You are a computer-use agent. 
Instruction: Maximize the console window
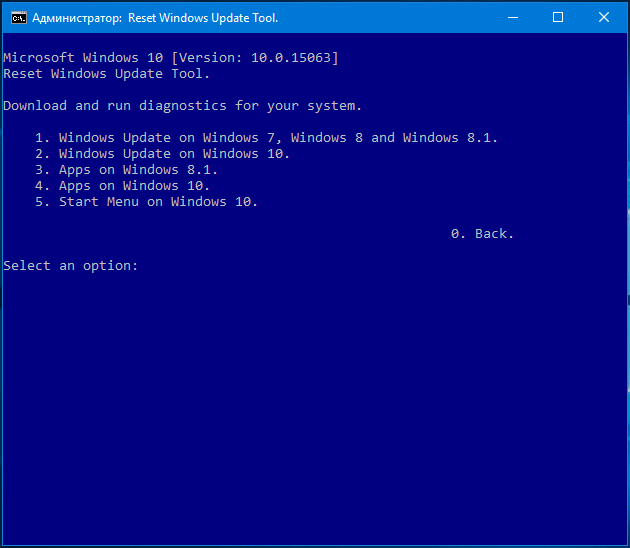click(x=558, y=17)
